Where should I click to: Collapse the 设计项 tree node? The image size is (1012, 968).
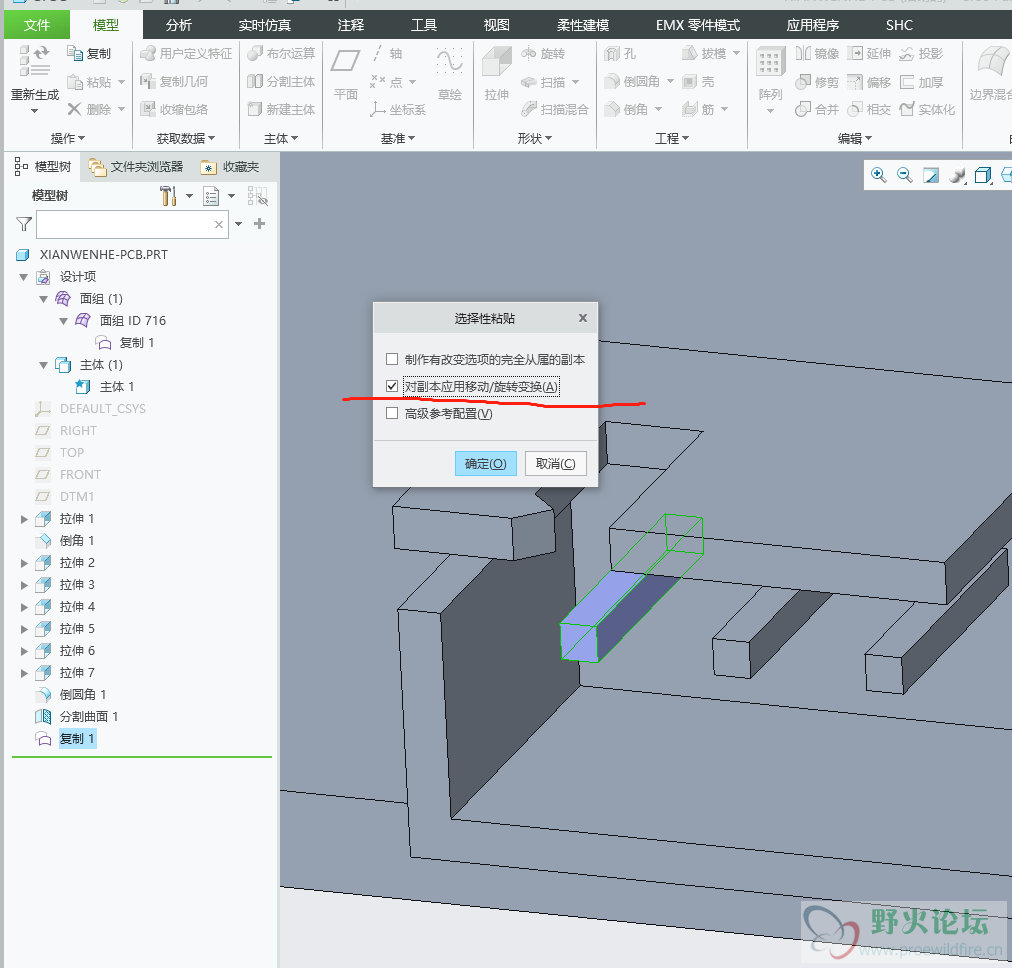coord(24,277)
